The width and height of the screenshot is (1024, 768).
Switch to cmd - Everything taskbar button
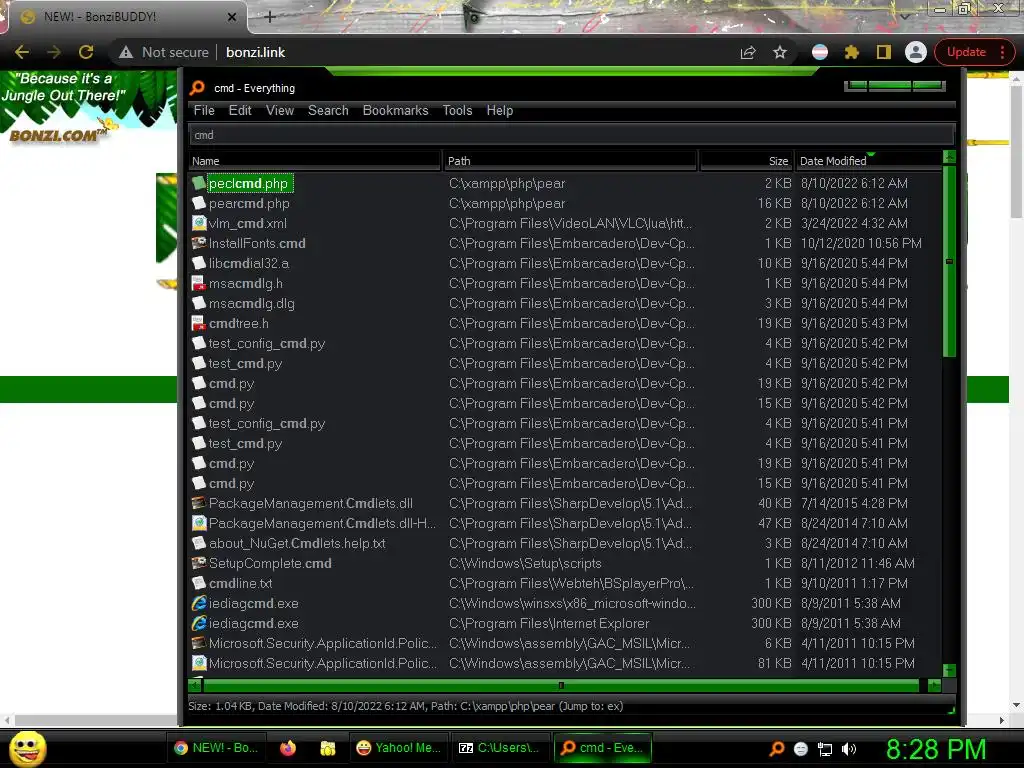(x=602, y=748)
